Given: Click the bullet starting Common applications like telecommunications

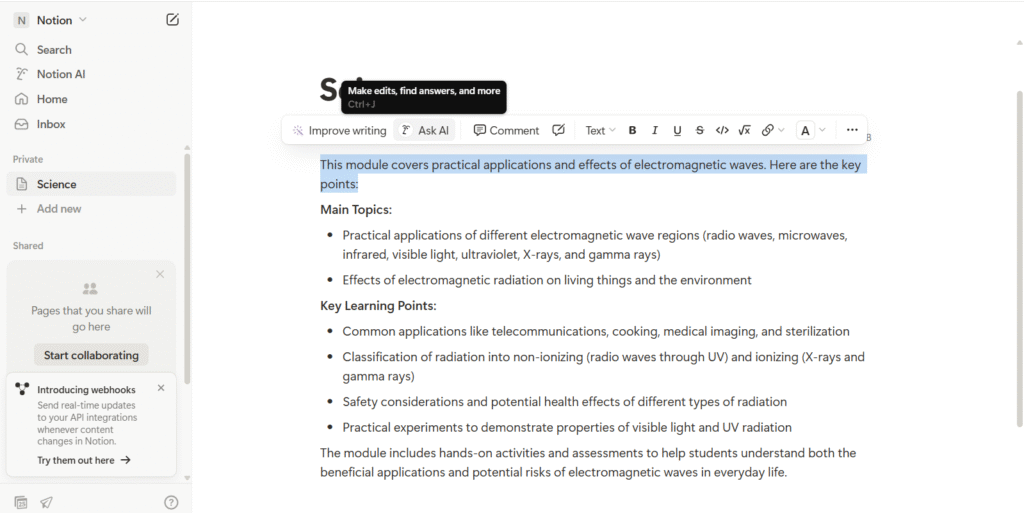Looking at the screenshot, I should (596, 332).
